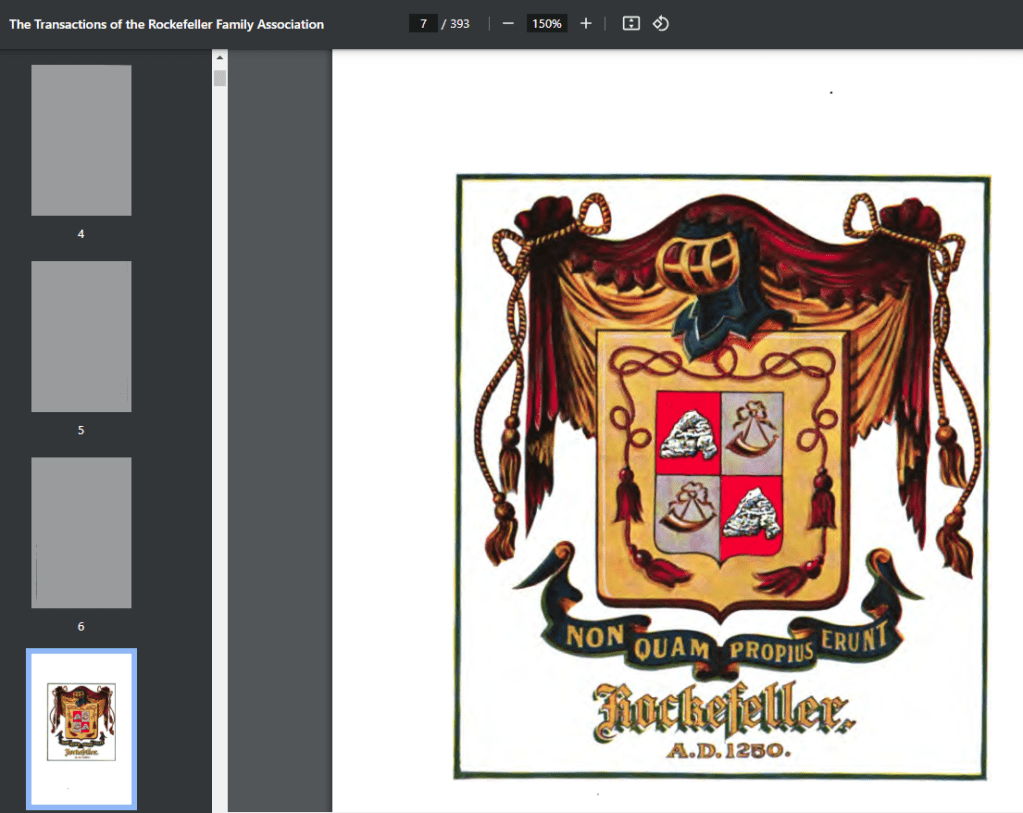Click the word ERUNT on the ribbon
The height and width of the screenshot is (813, 1023).
pos(853,640)
